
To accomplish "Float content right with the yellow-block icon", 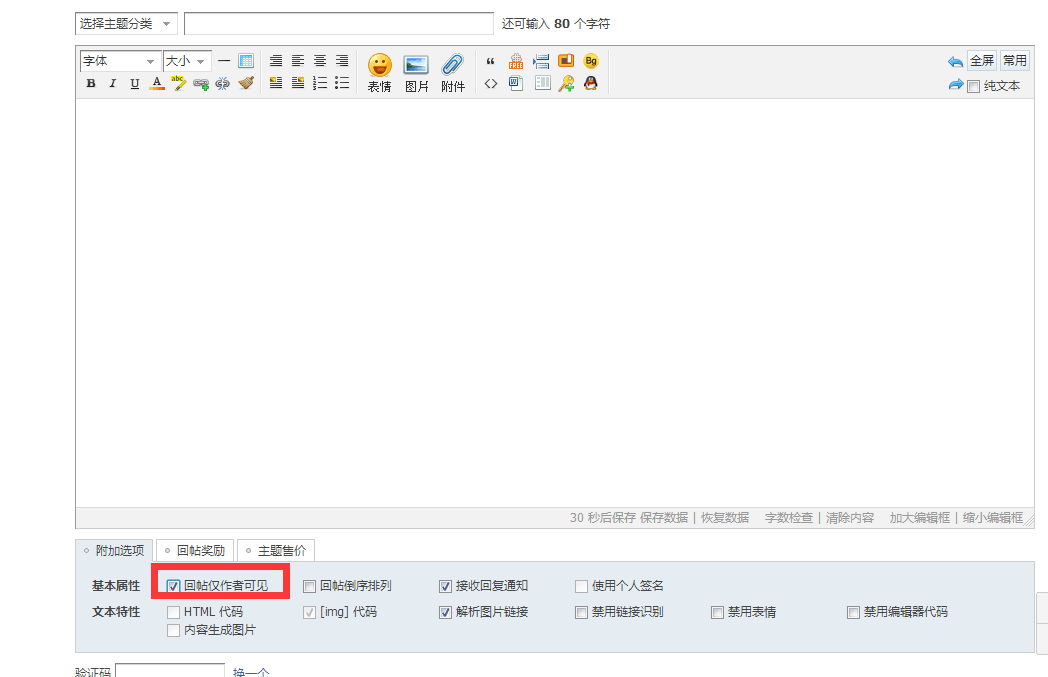I will point(298,83).
